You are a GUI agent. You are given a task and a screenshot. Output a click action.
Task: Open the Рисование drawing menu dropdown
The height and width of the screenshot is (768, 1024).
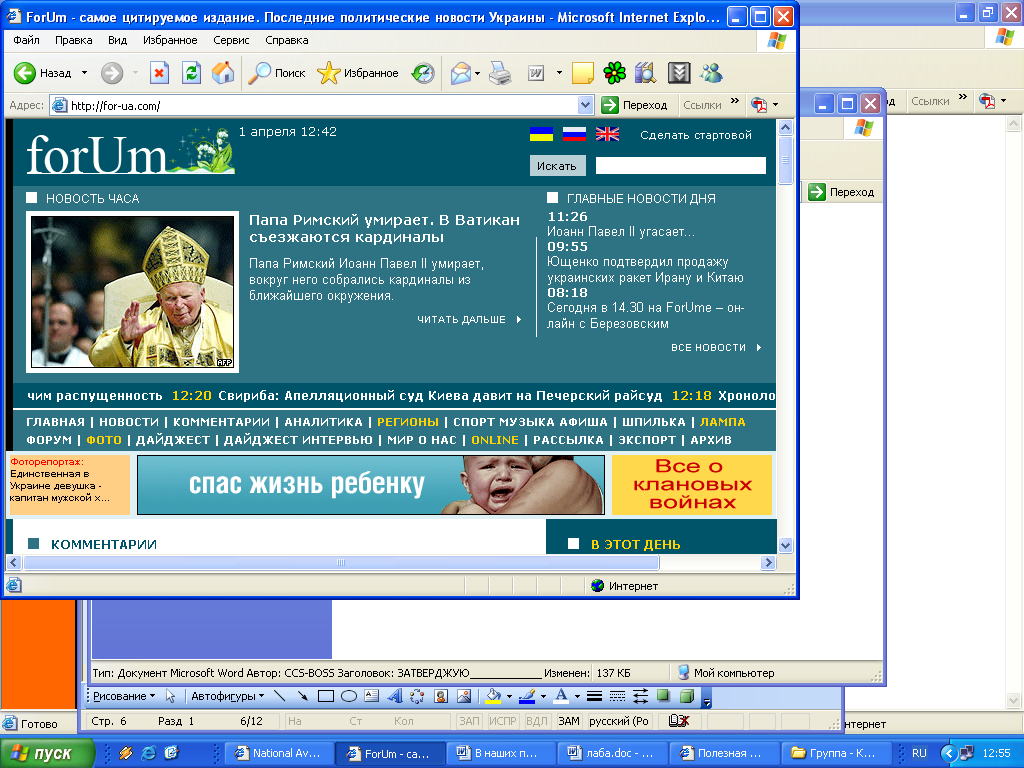point(124,696)
